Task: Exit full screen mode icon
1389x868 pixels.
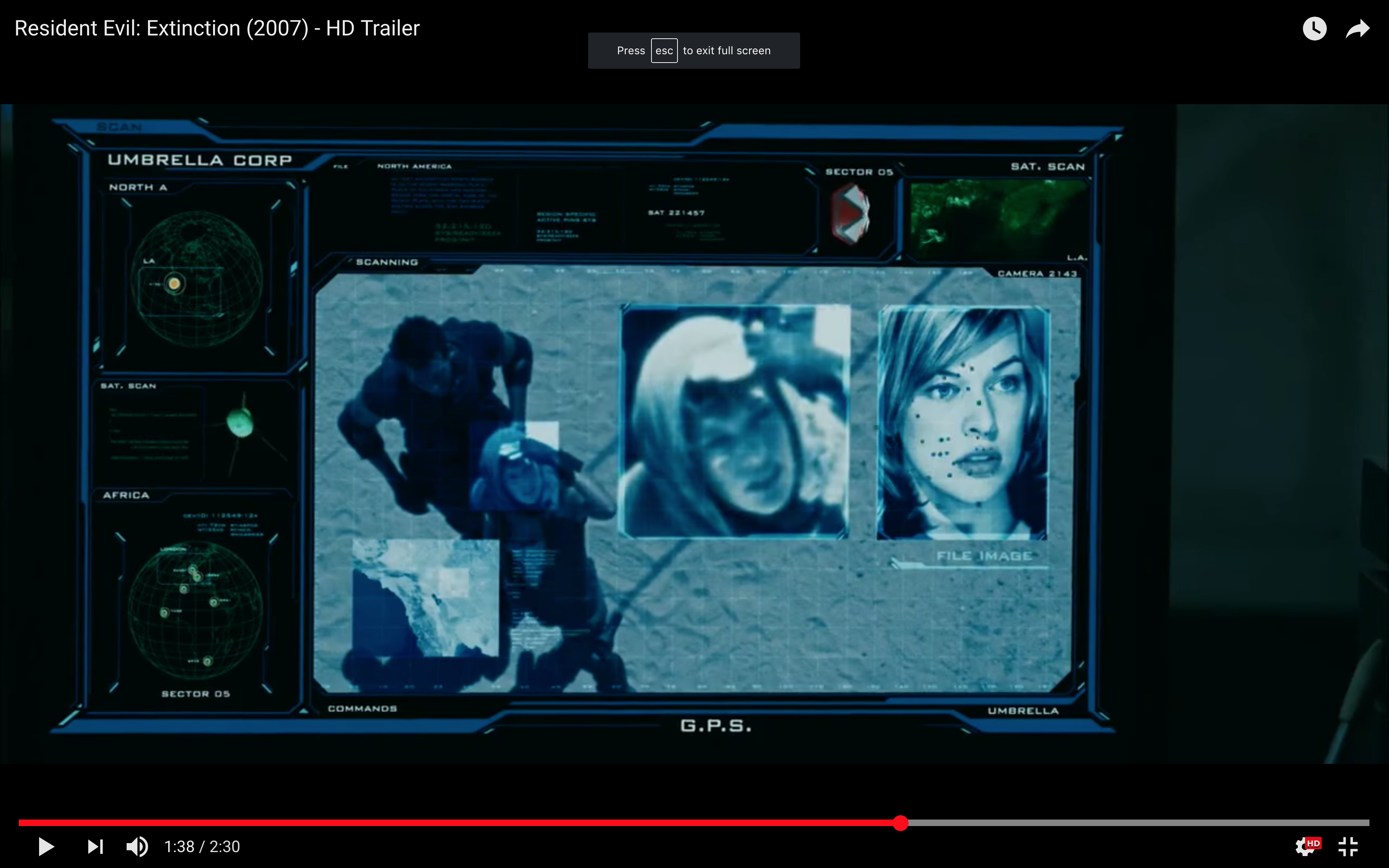Action: pos(1348,846)
